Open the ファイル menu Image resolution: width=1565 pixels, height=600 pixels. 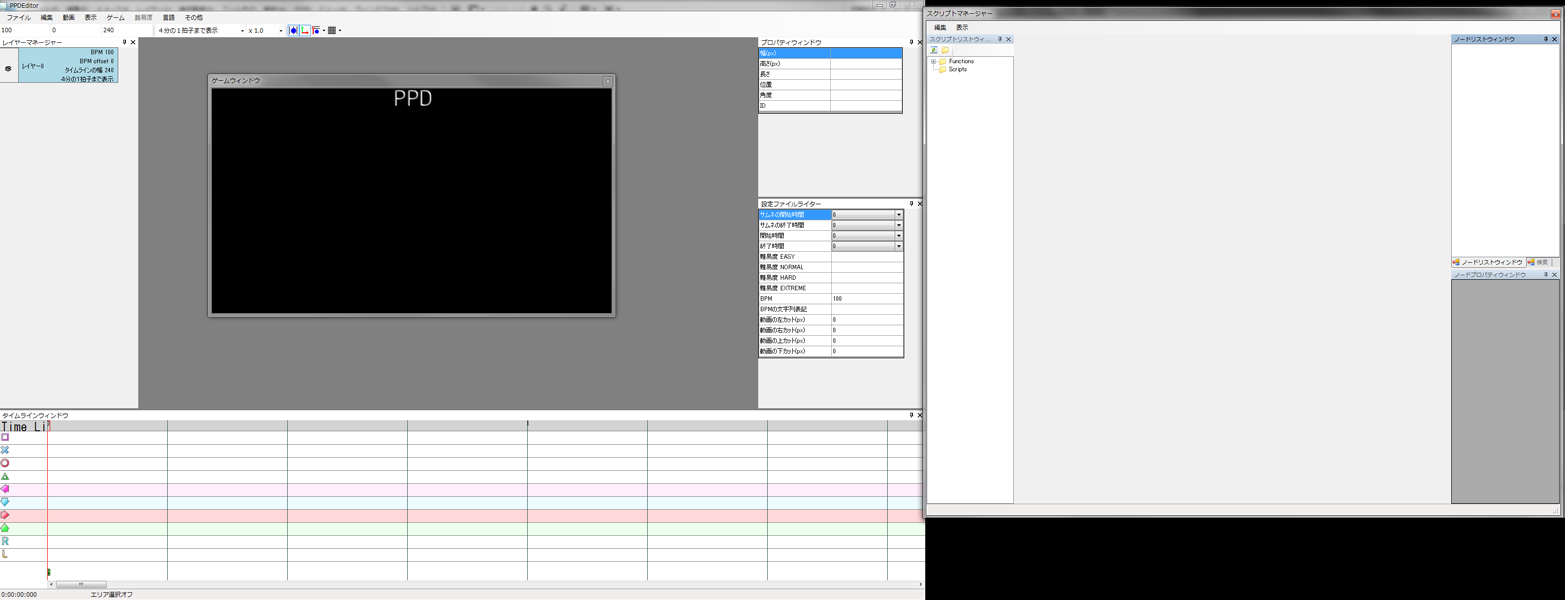pyautogui.click(x=18, y=18)
